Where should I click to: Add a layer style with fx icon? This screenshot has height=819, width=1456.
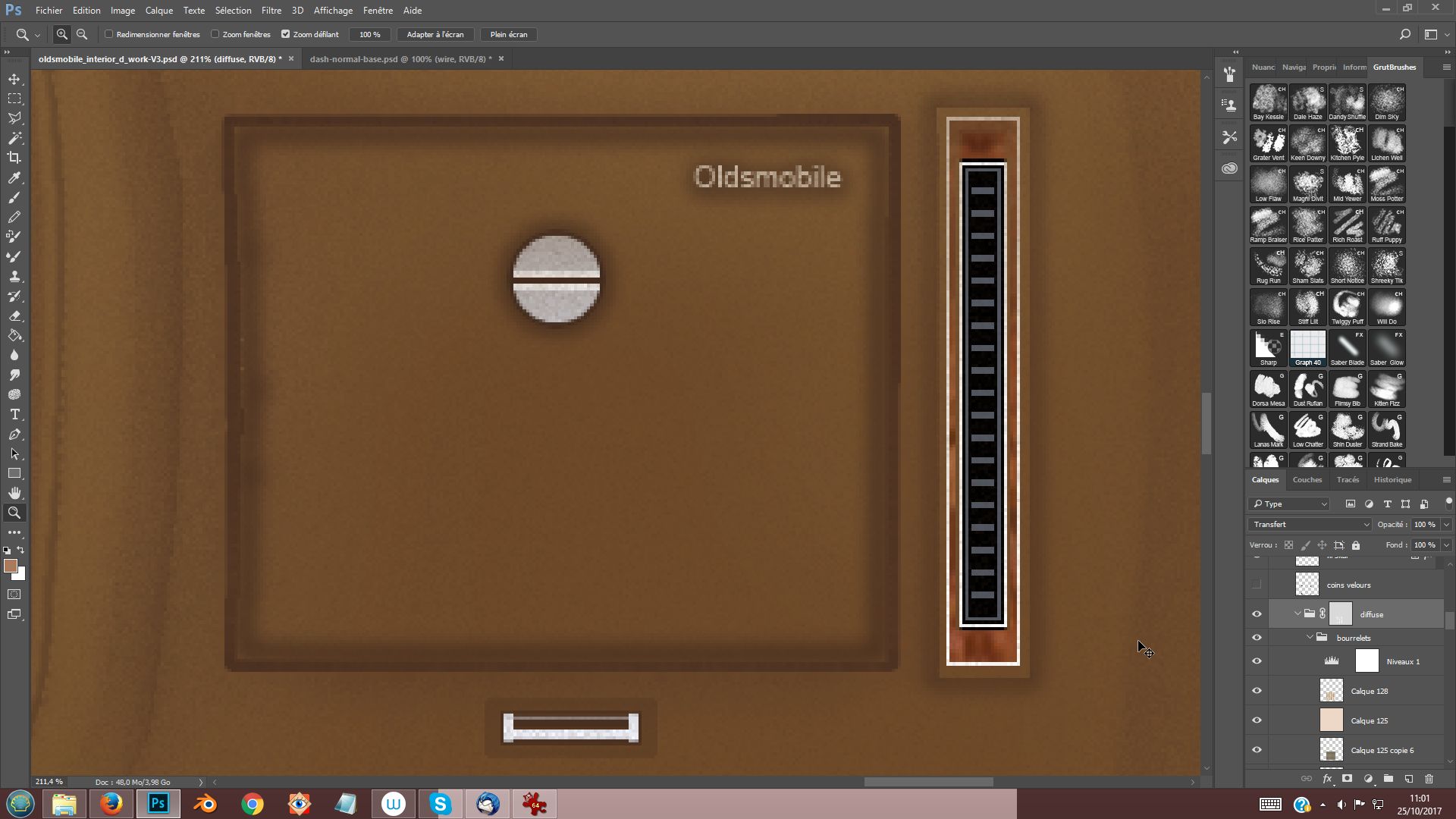tap(1327, 779)
